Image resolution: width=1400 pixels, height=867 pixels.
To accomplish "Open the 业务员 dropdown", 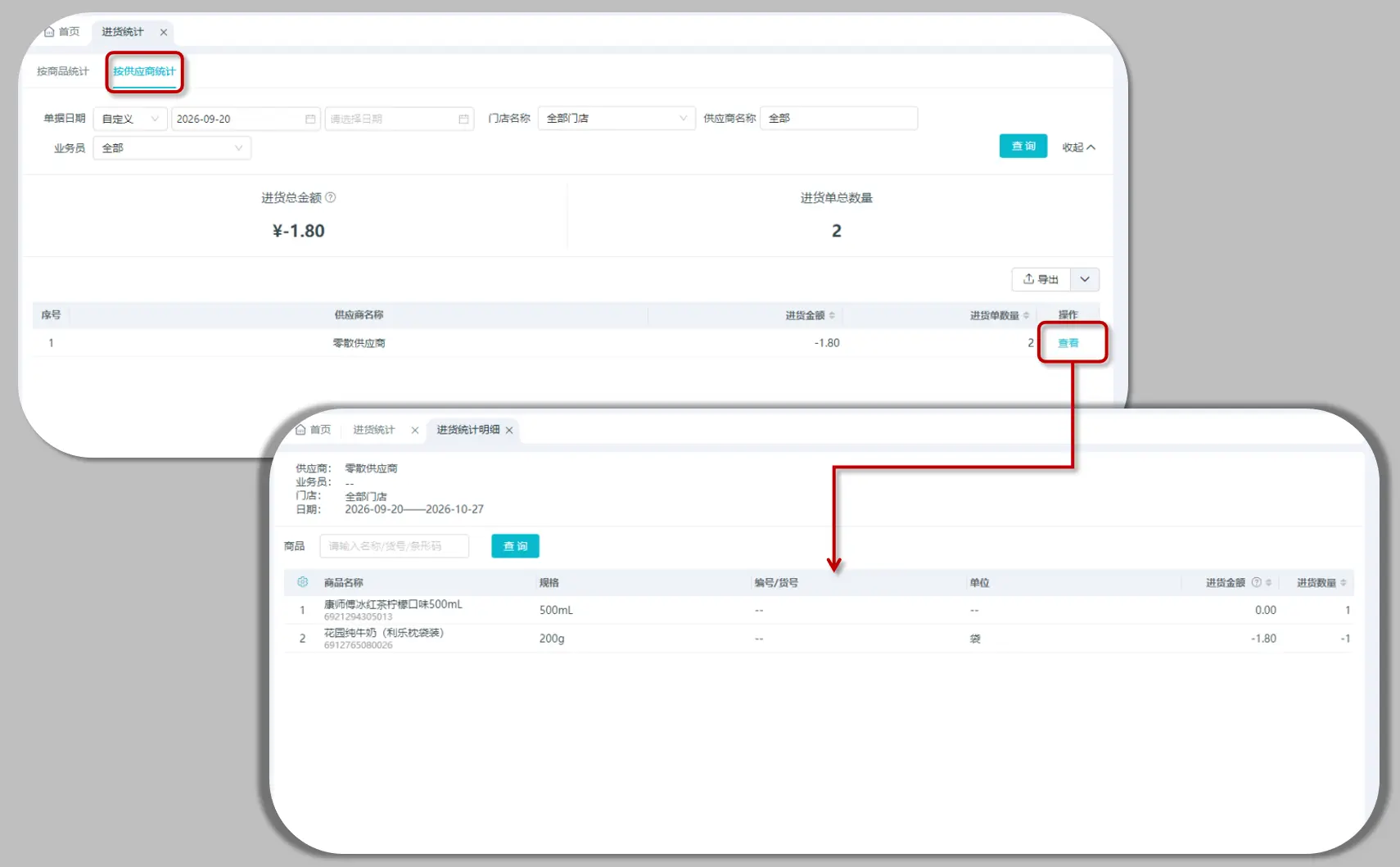I will (172, 148).
